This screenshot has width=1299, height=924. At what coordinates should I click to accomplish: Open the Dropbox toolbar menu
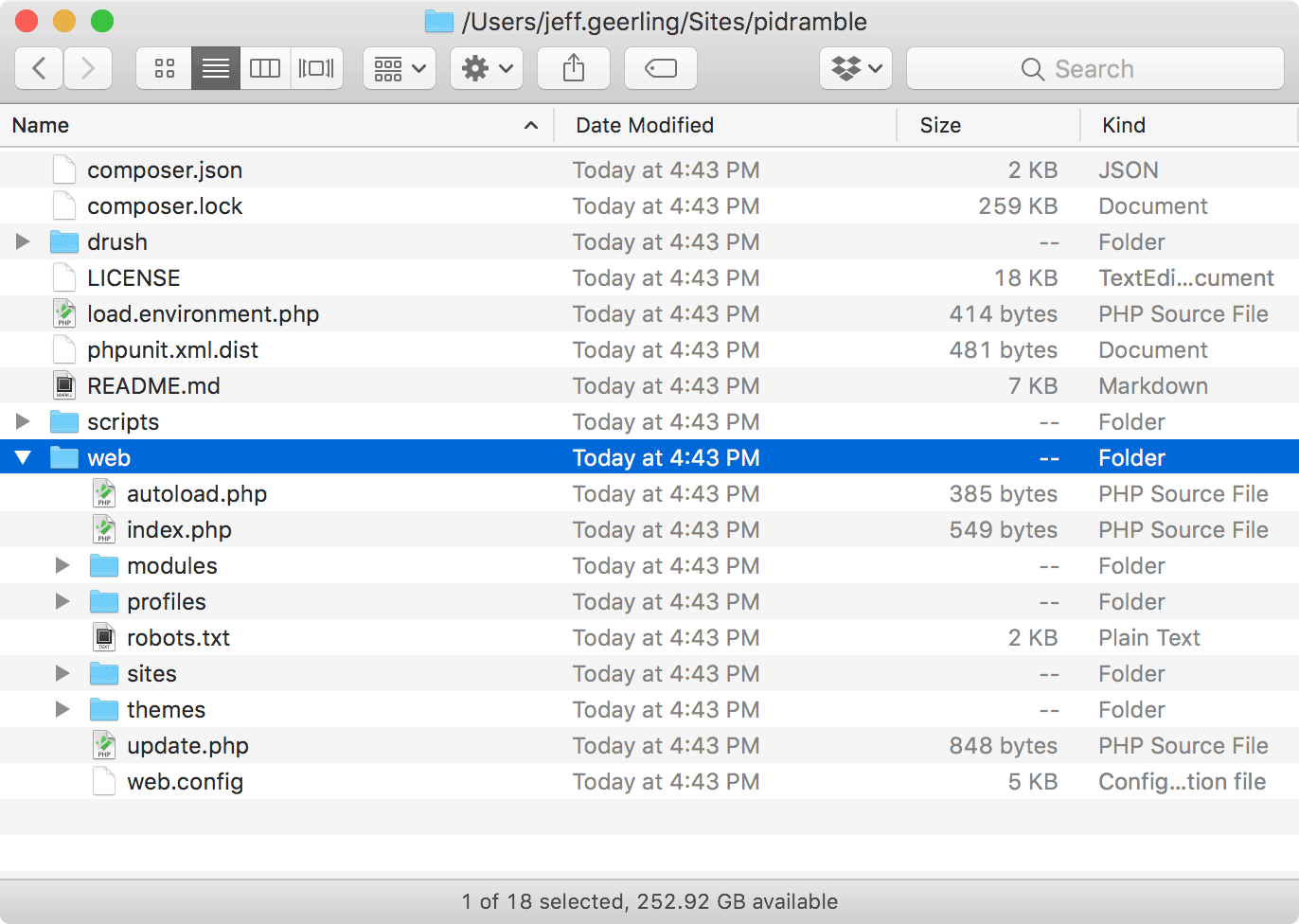(856, 68)
